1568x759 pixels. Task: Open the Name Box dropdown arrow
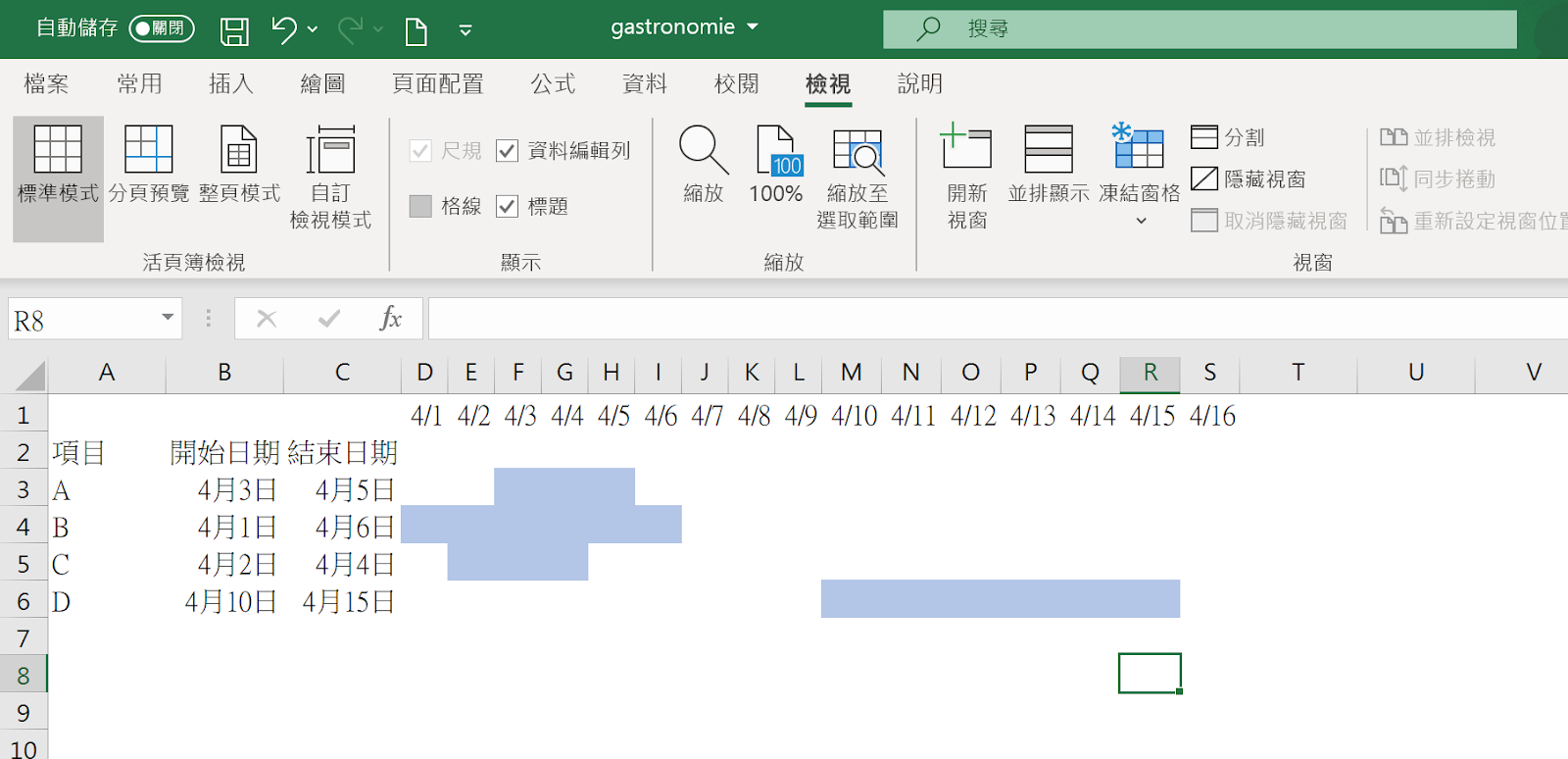click(168, 318)
